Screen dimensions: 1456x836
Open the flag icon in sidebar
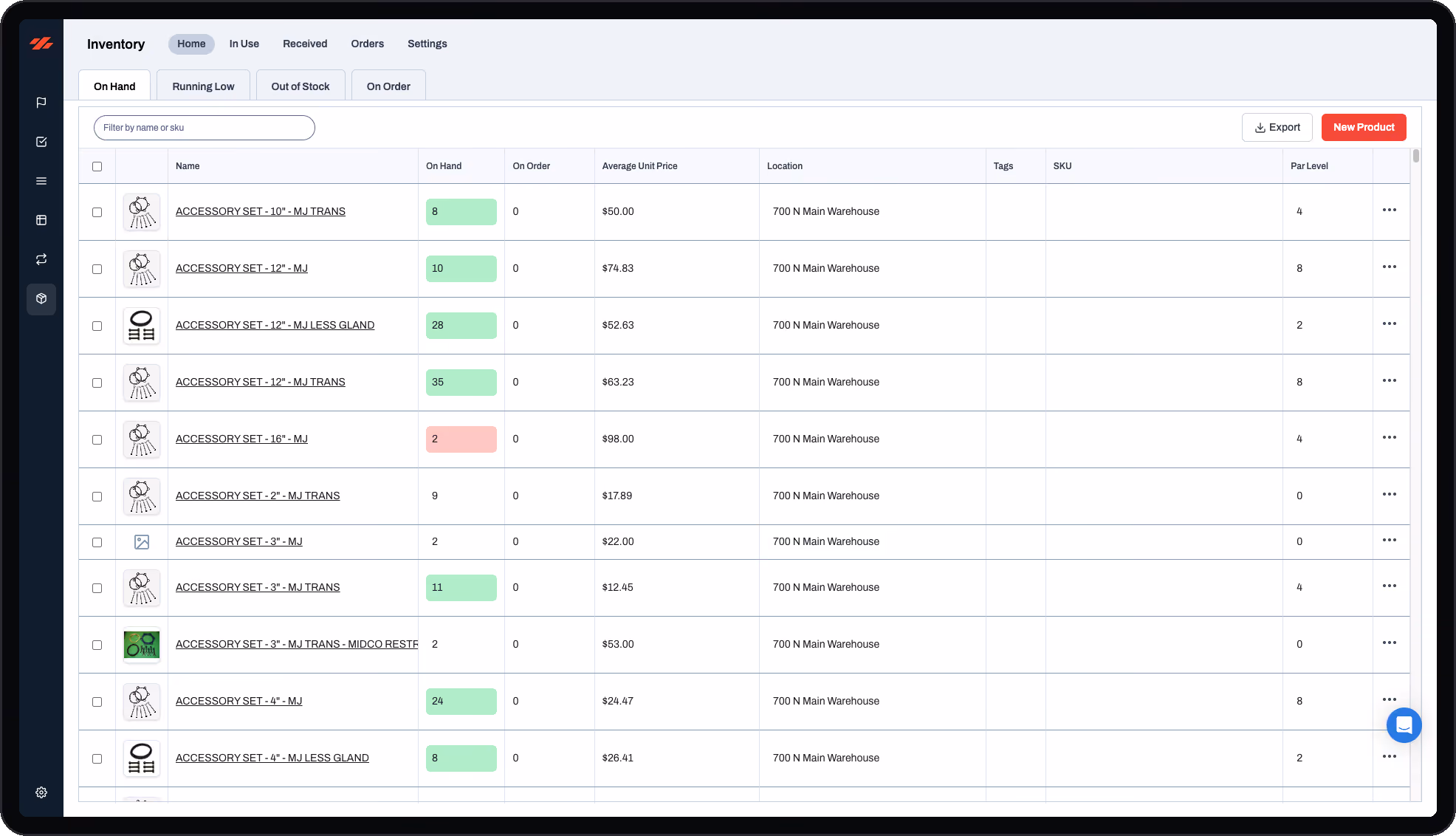pos(41,103)
